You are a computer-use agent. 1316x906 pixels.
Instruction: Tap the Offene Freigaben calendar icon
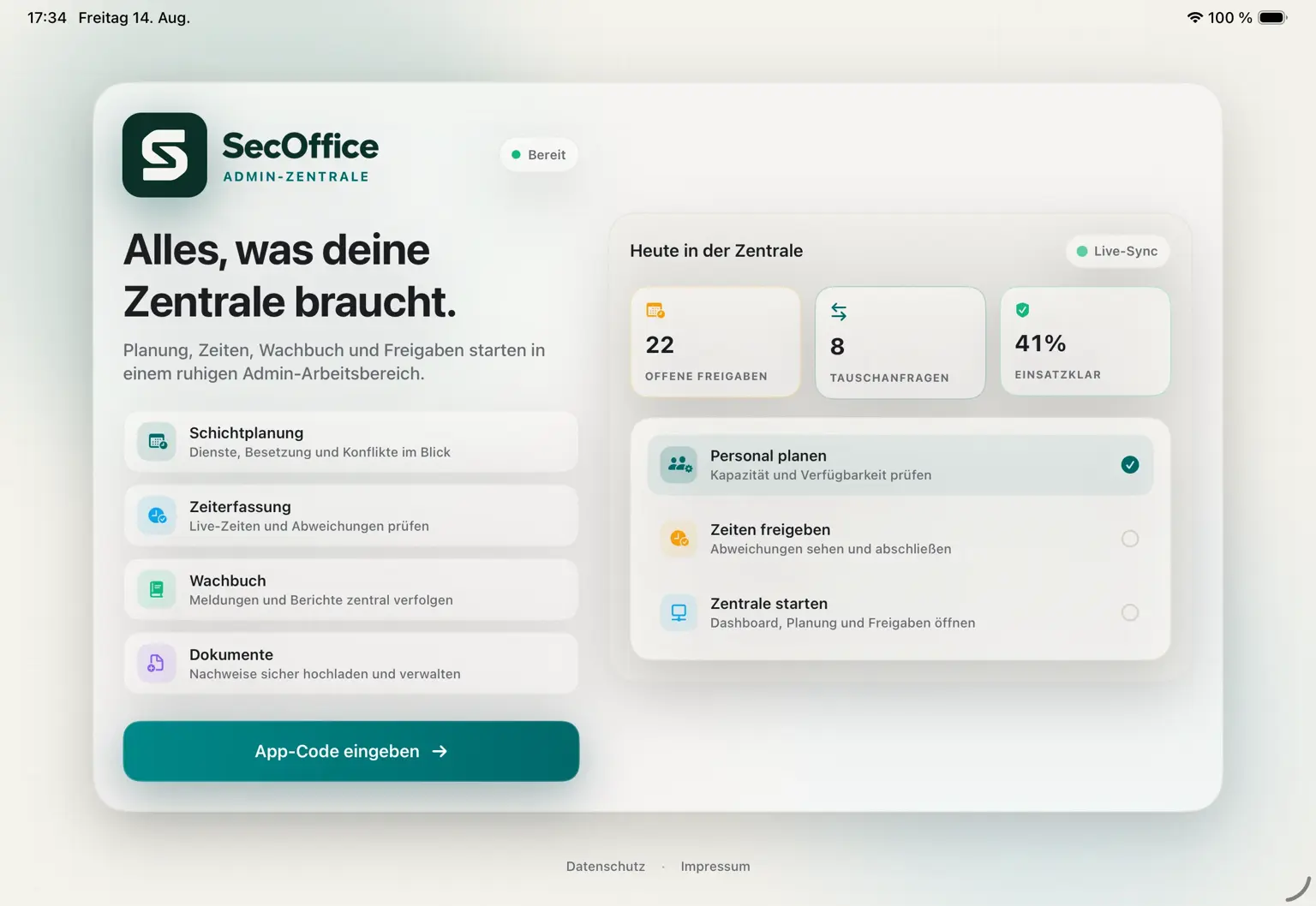655,310
